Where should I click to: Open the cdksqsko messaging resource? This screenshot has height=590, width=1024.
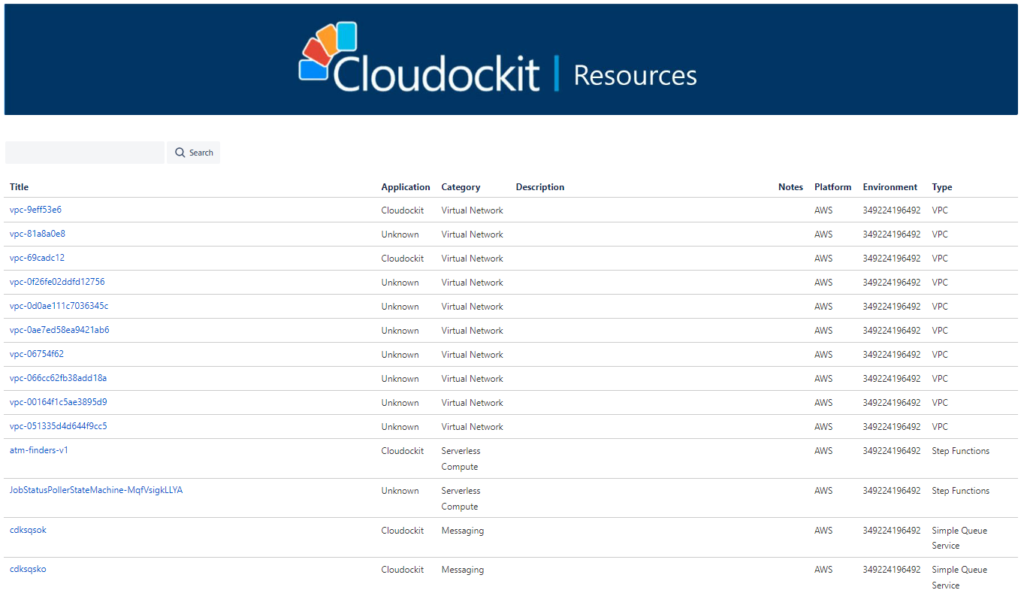[x=29, y=569]
